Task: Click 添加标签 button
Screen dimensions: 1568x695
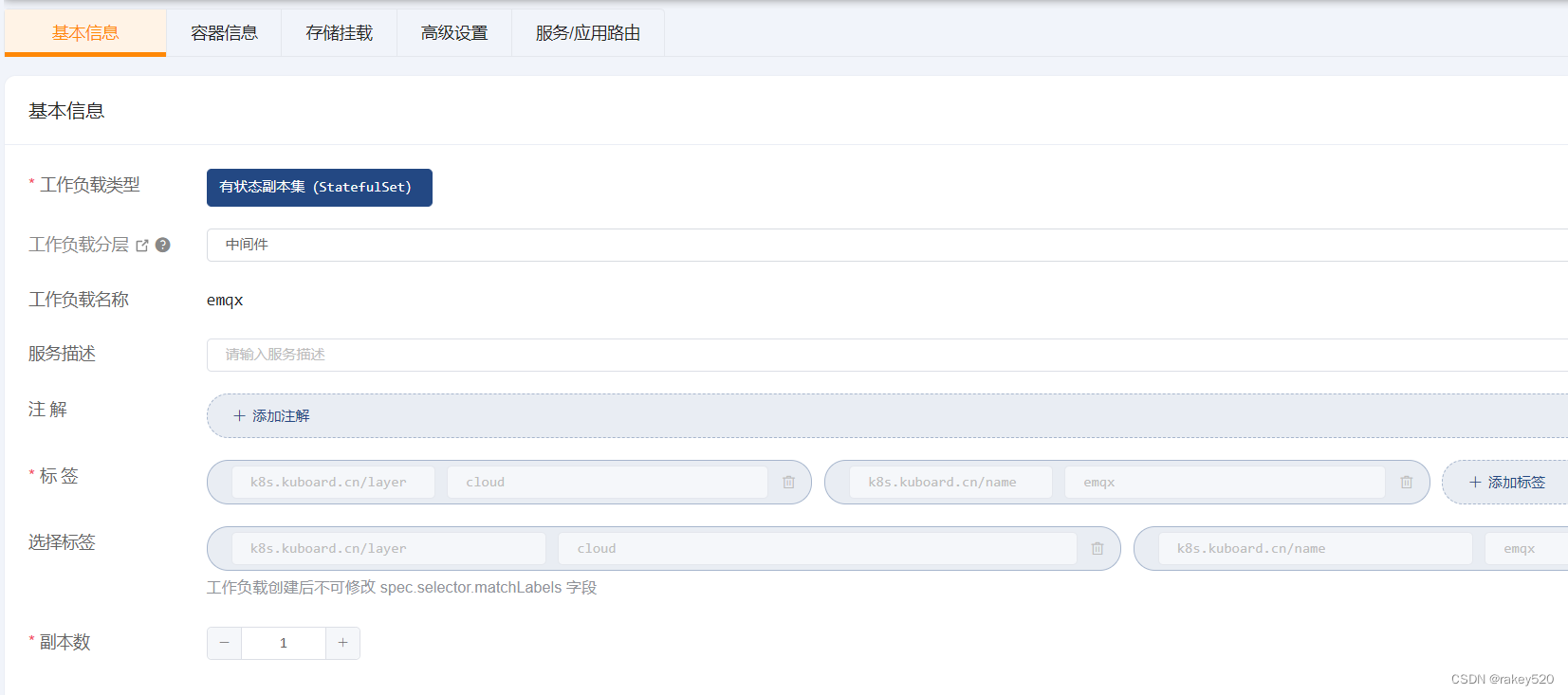Action: (1506, 482)
